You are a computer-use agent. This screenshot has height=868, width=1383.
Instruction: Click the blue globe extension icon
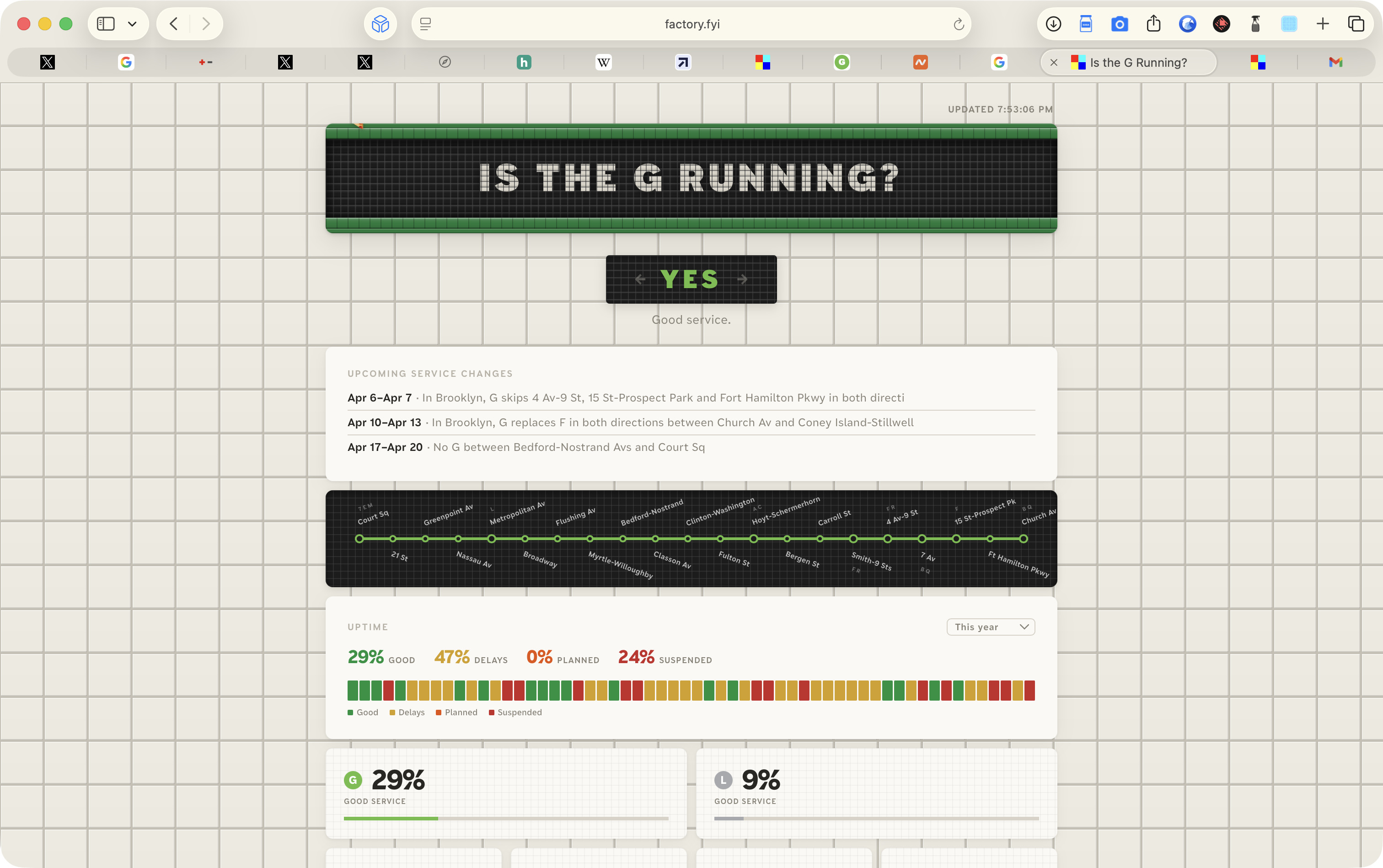[x=1187, y=24]
